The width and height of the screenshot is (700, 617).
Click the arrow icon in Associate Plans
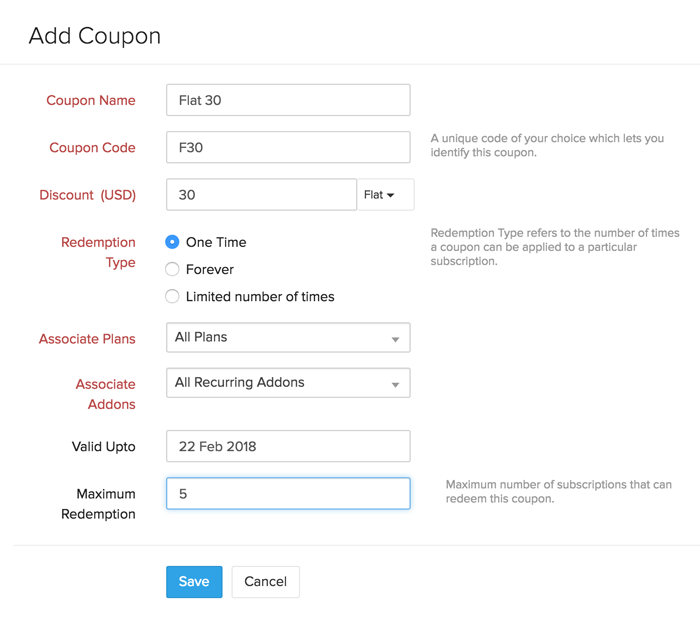[396, 340]
